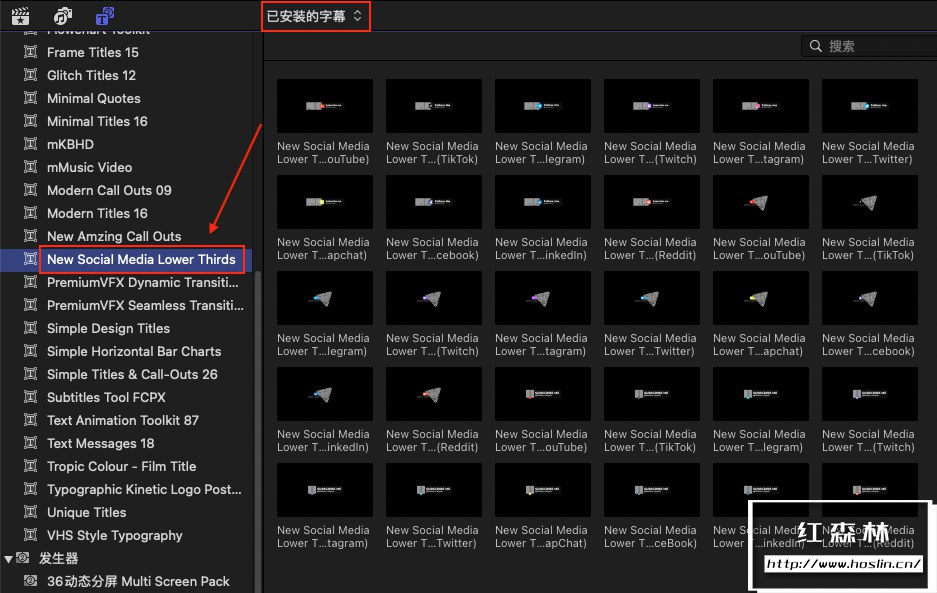Image resolution: width=937 pixels, height=593 pixels.
Task: Select second-row Lower T...apchat) title thumbnail
Action: coord(325,202)
